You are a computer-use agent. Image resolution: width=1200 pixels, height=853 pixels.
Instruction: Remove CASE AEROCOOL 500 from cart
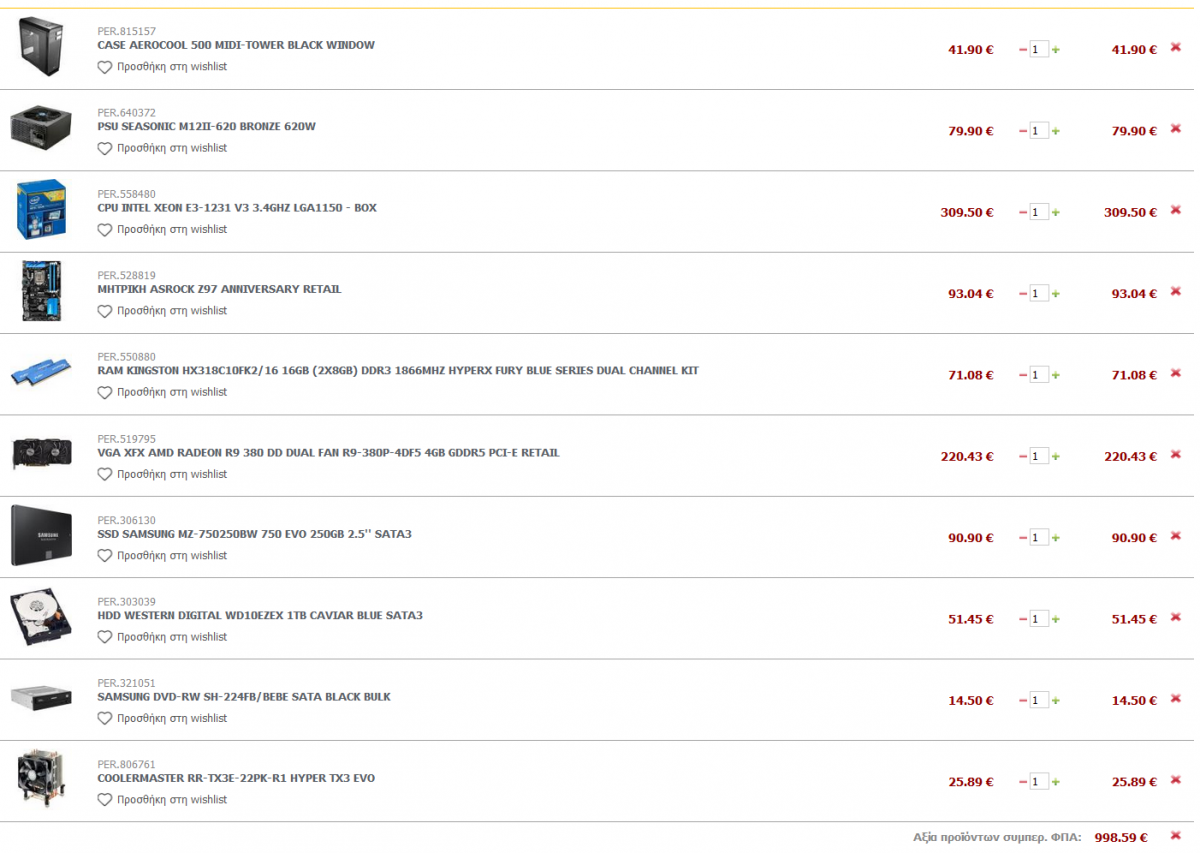[x=1176, y=47]
